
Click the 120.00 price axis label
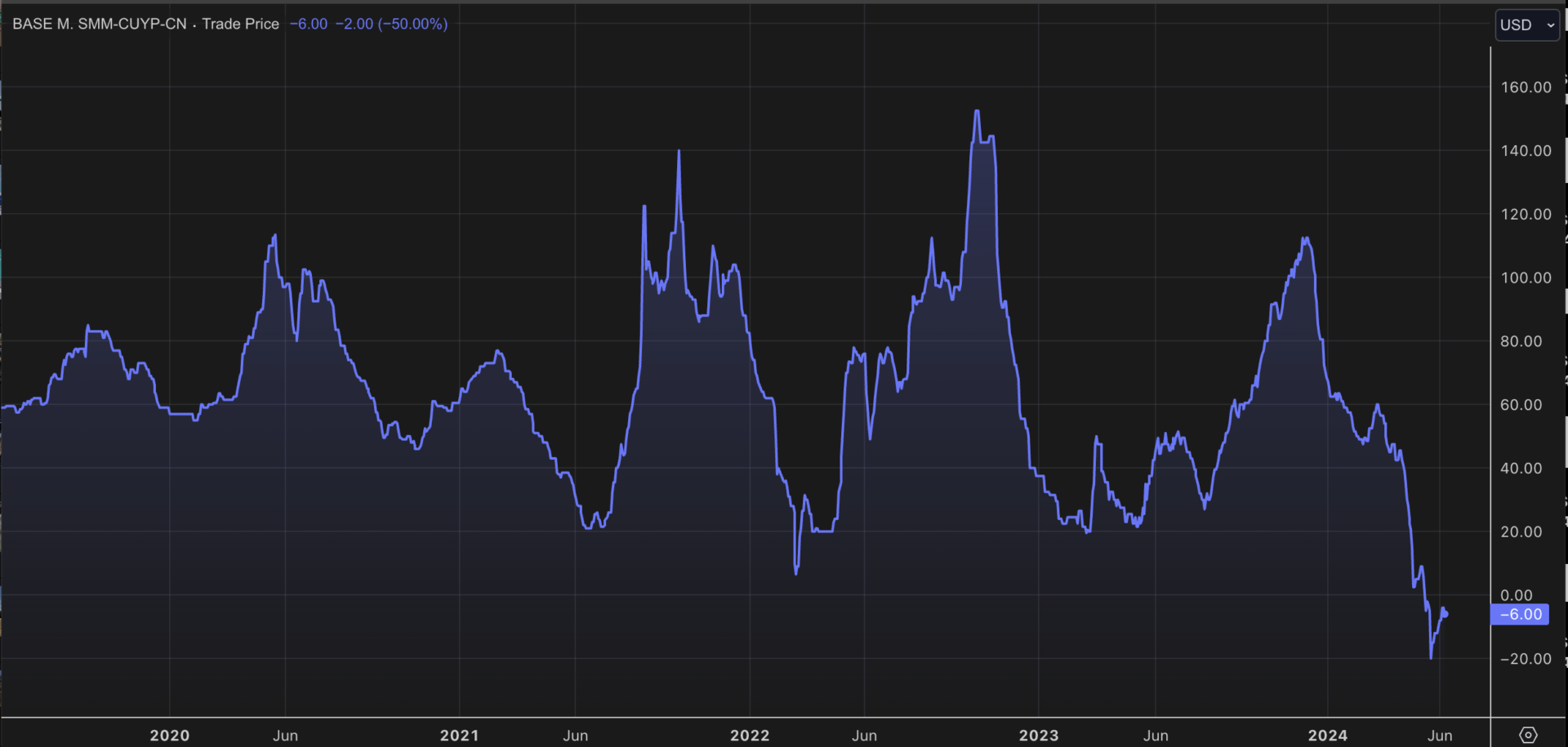pos(1526,214)
